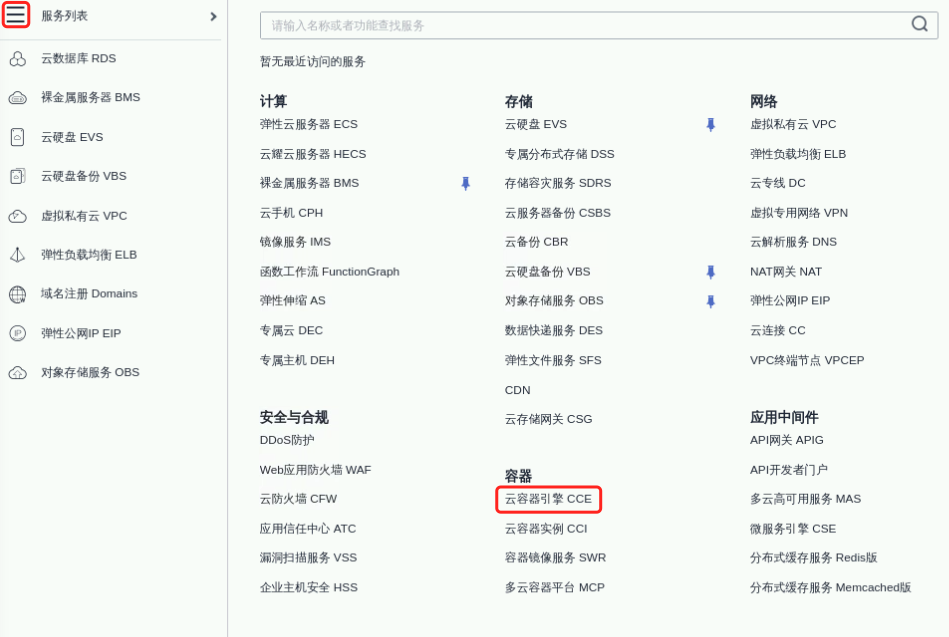Screen dimensions: 949x637
Task: Select 弹性公网IP EIP in the sidebar
Action: 80,333
